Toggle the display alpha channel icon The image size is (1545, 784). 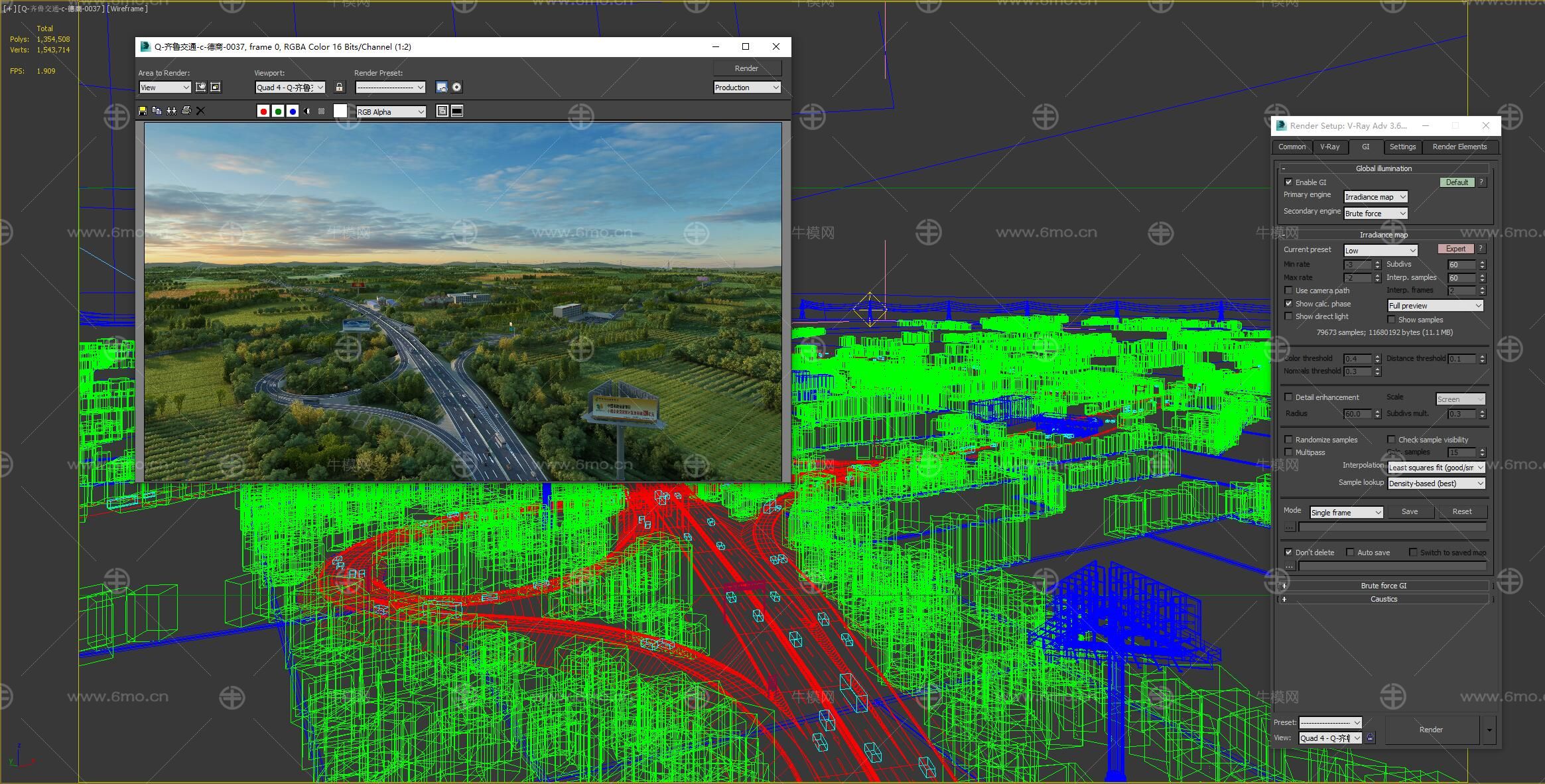[x=307, y=111]
